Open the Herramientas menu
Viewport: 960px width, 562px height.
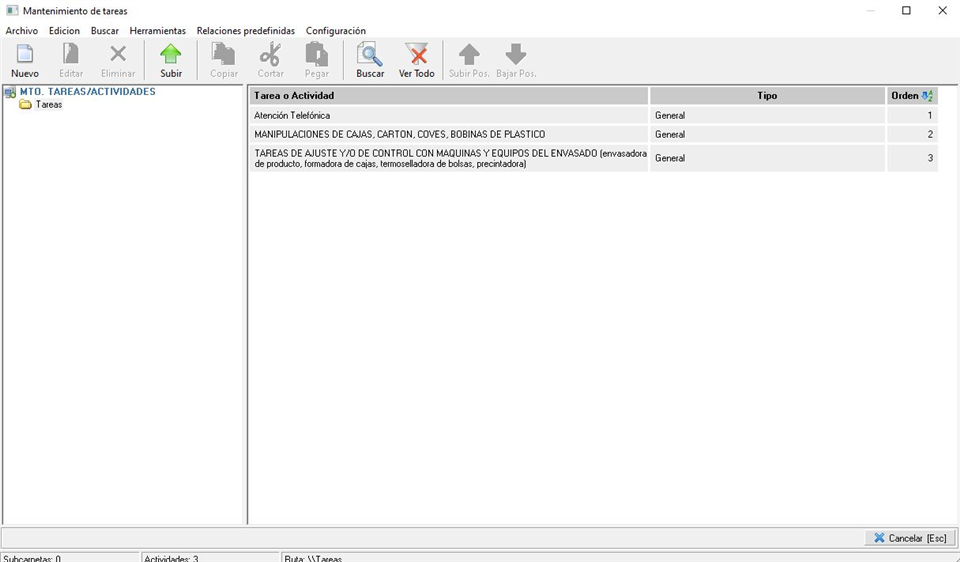click(157, 31)
